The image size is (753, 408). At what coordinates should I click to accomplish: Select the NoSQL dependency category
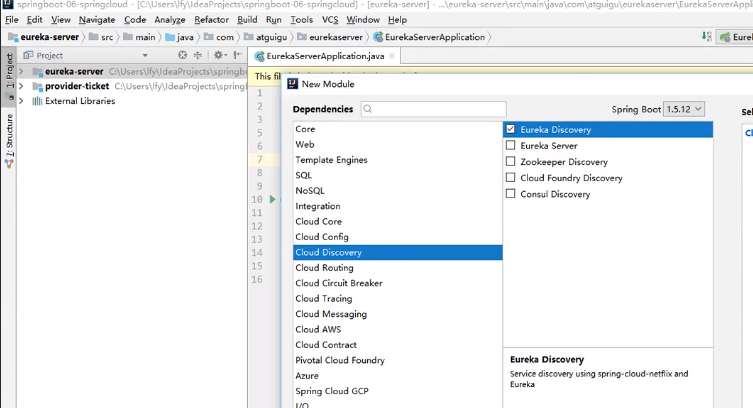pyautogui.click(x=398, y=191)
